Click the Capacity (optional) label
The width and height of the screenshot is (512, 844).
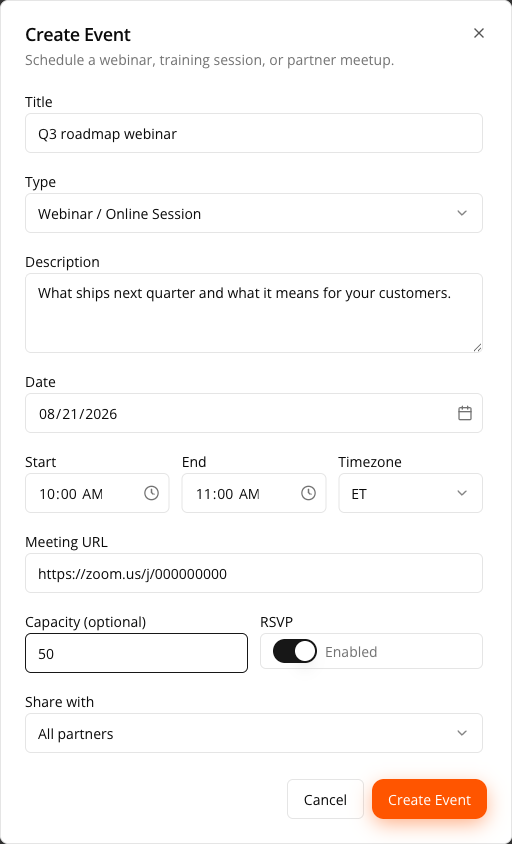coord(86,622)
